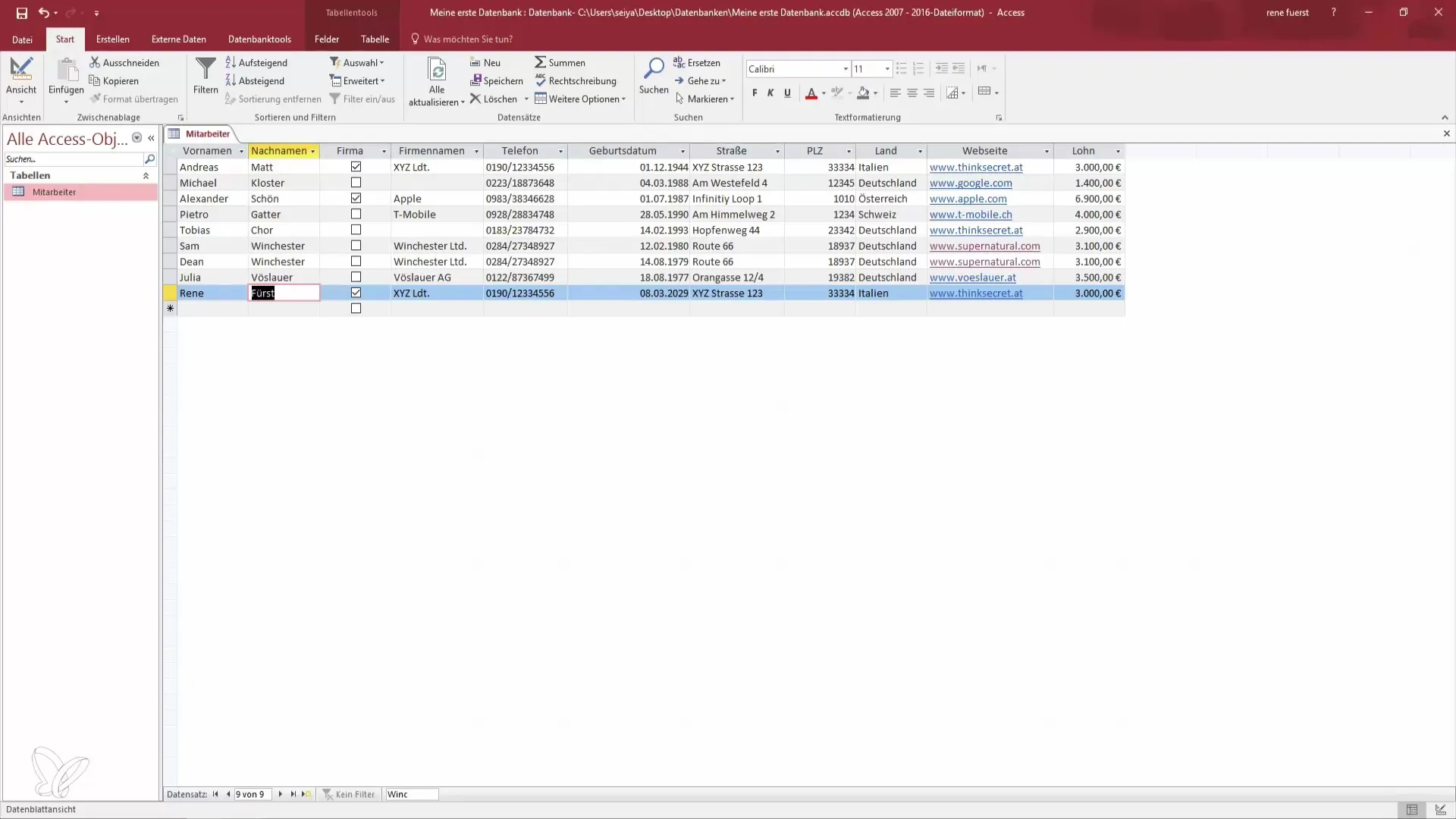The width and height of the screenshot is (1456, 819).
Task: Click the Filtern funnel icon
Action: (x=206, y=69)
